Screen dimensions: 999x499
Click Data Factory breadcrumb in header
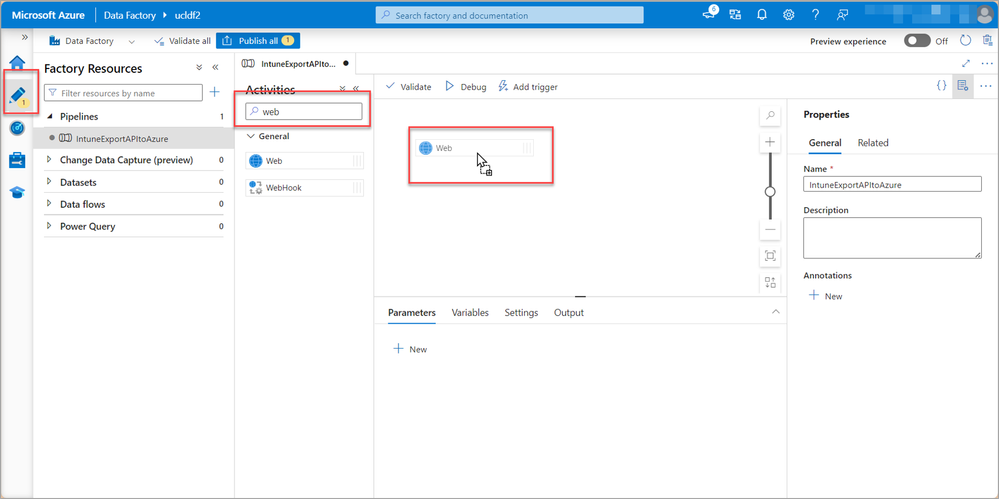pyautogui.click(x=129, y=15)
